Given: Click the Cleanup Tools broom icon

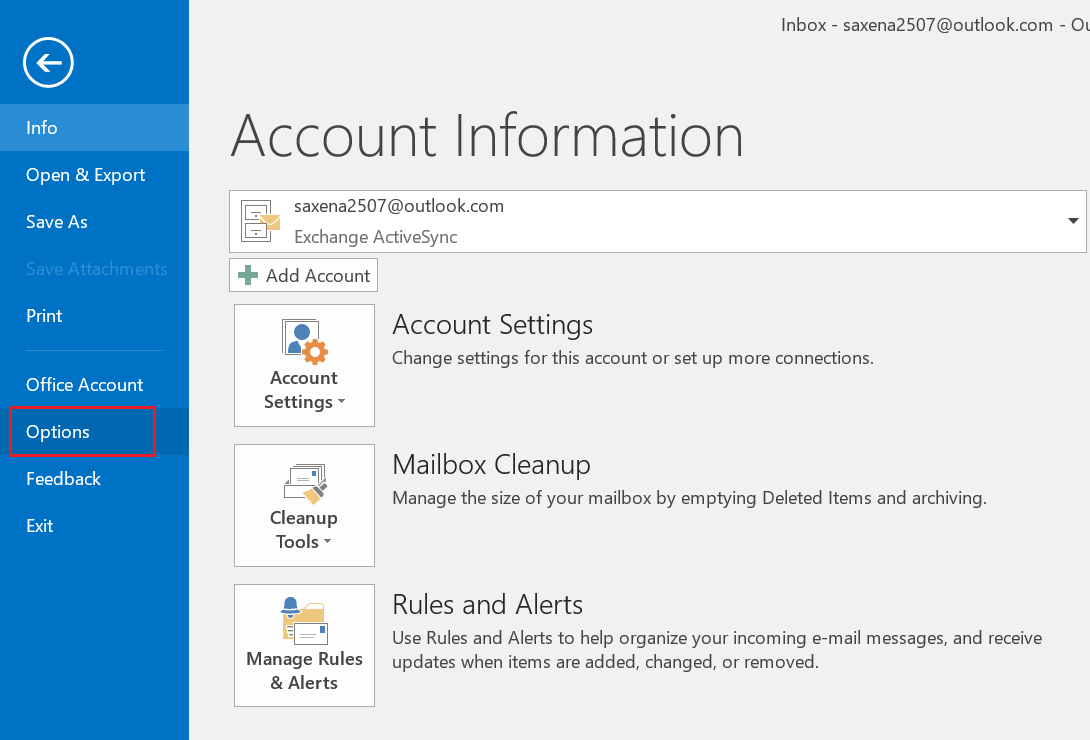Looking at the screenshot, I should pyautogui.click(x=304, y=482).
